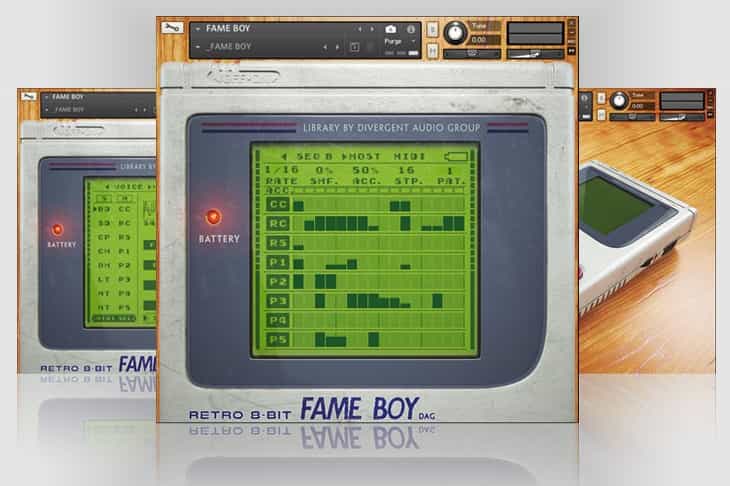The height and width of the screenshot is (486, 730).
Task: Toggle MIDI option on LCD
Action: [409, 156]
